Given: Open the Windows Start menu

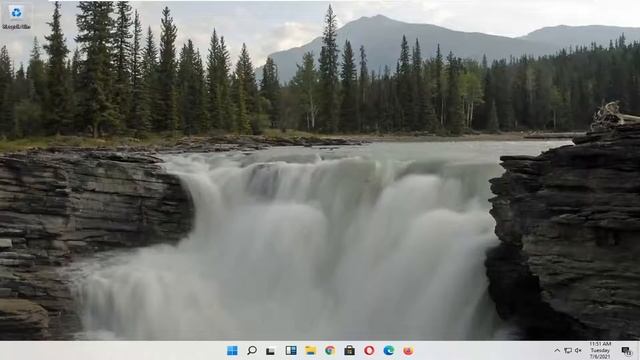Looking at the screenshot, I should tap(232, 350).
